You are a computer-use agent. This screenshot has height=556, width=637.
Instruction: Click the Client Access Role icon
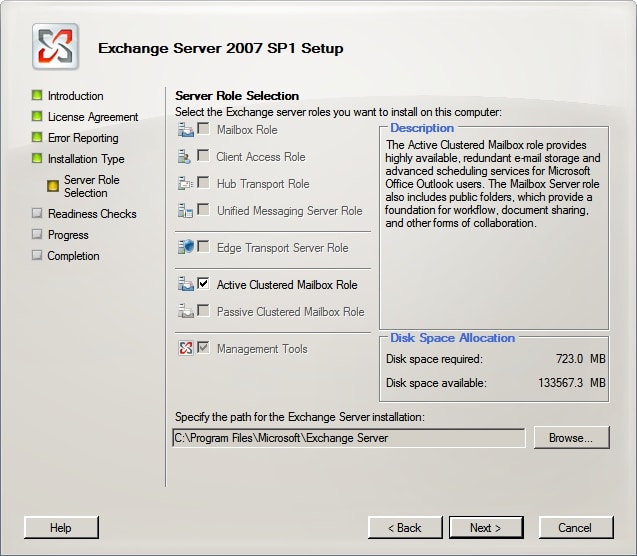[x=184, y=157]
